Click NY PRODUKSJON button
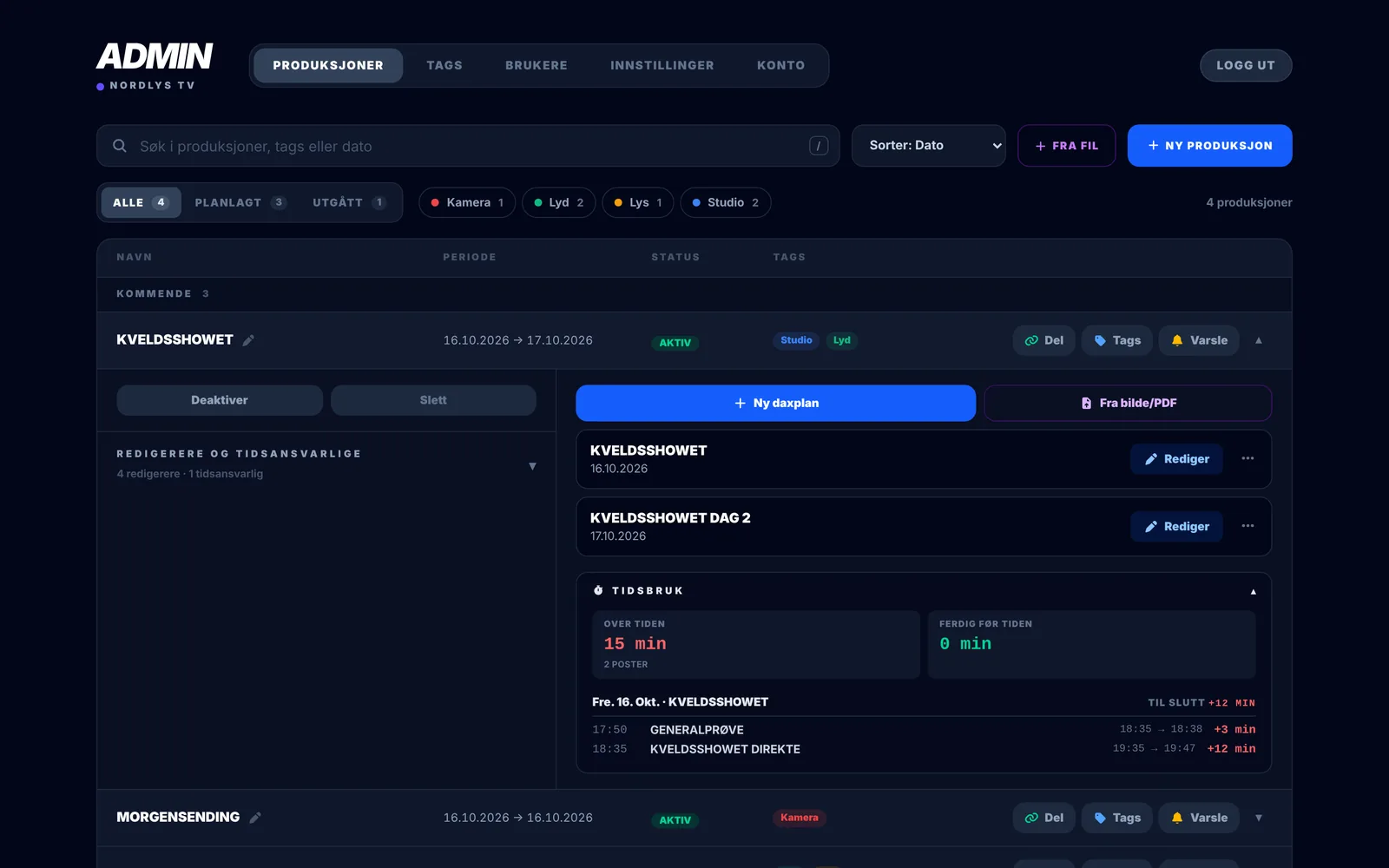Screen dimensions: 1389x868 (x=1209, y=146)
